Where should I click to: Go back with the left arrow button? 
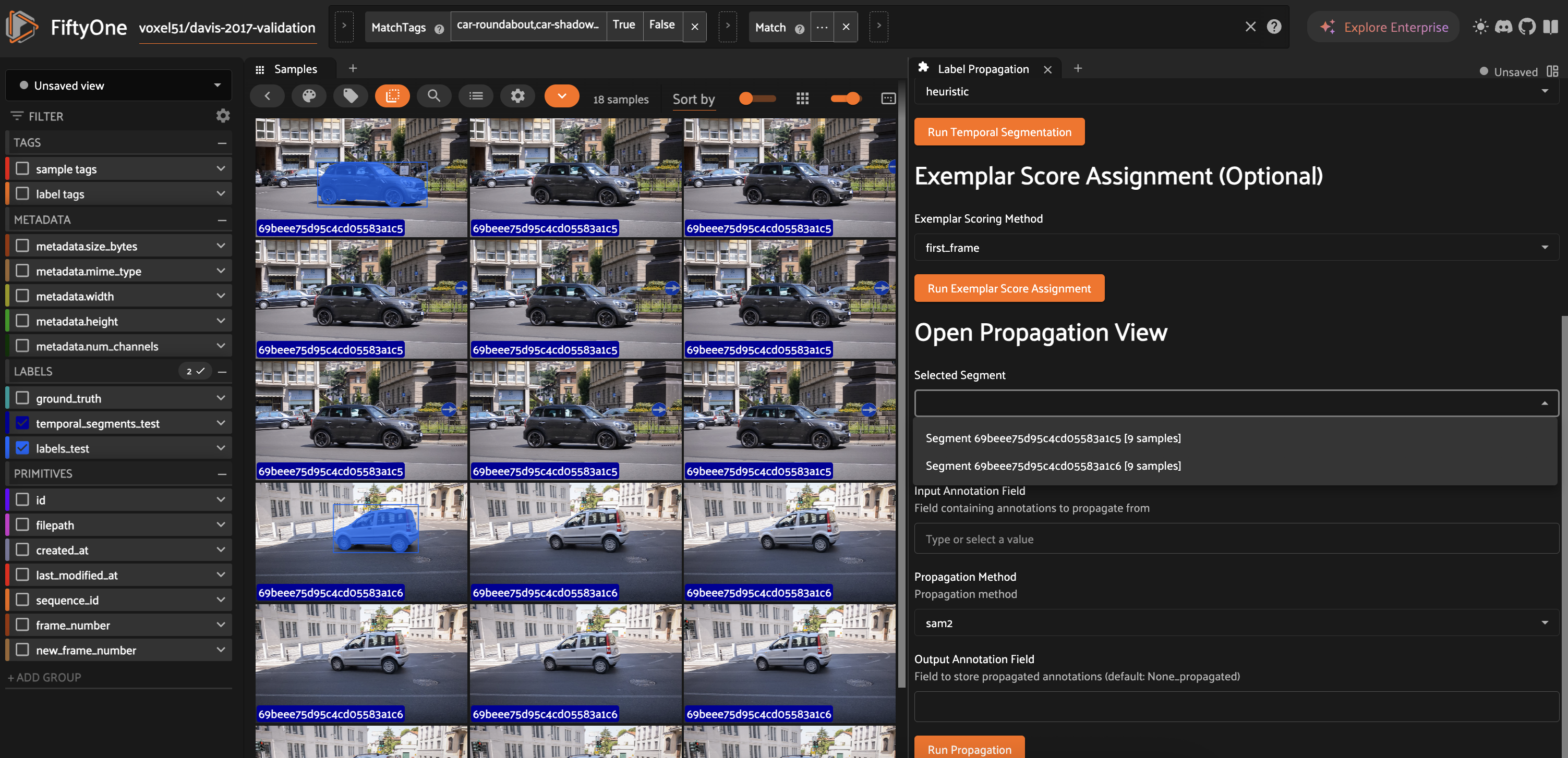pyautogui.click(x=267, y=96)
